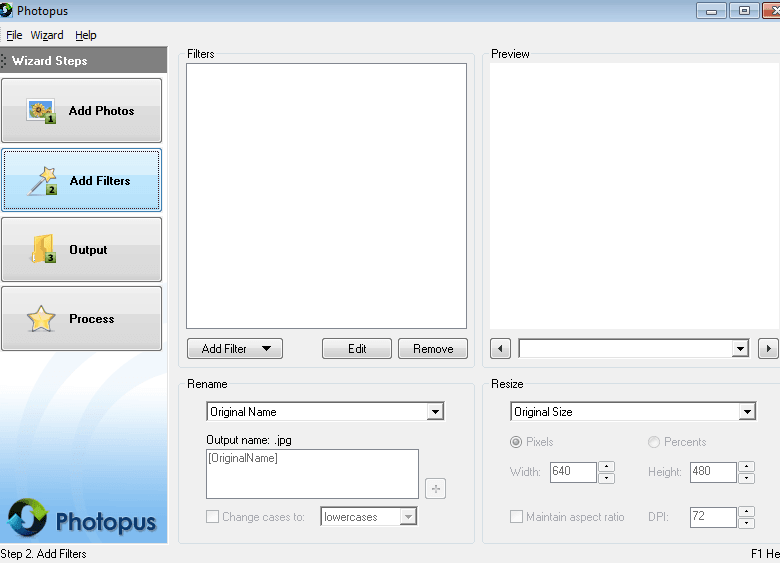This screenshot has width=780, height=563.
Task: Click the Edit filter button
Action: tap(357, 349)
